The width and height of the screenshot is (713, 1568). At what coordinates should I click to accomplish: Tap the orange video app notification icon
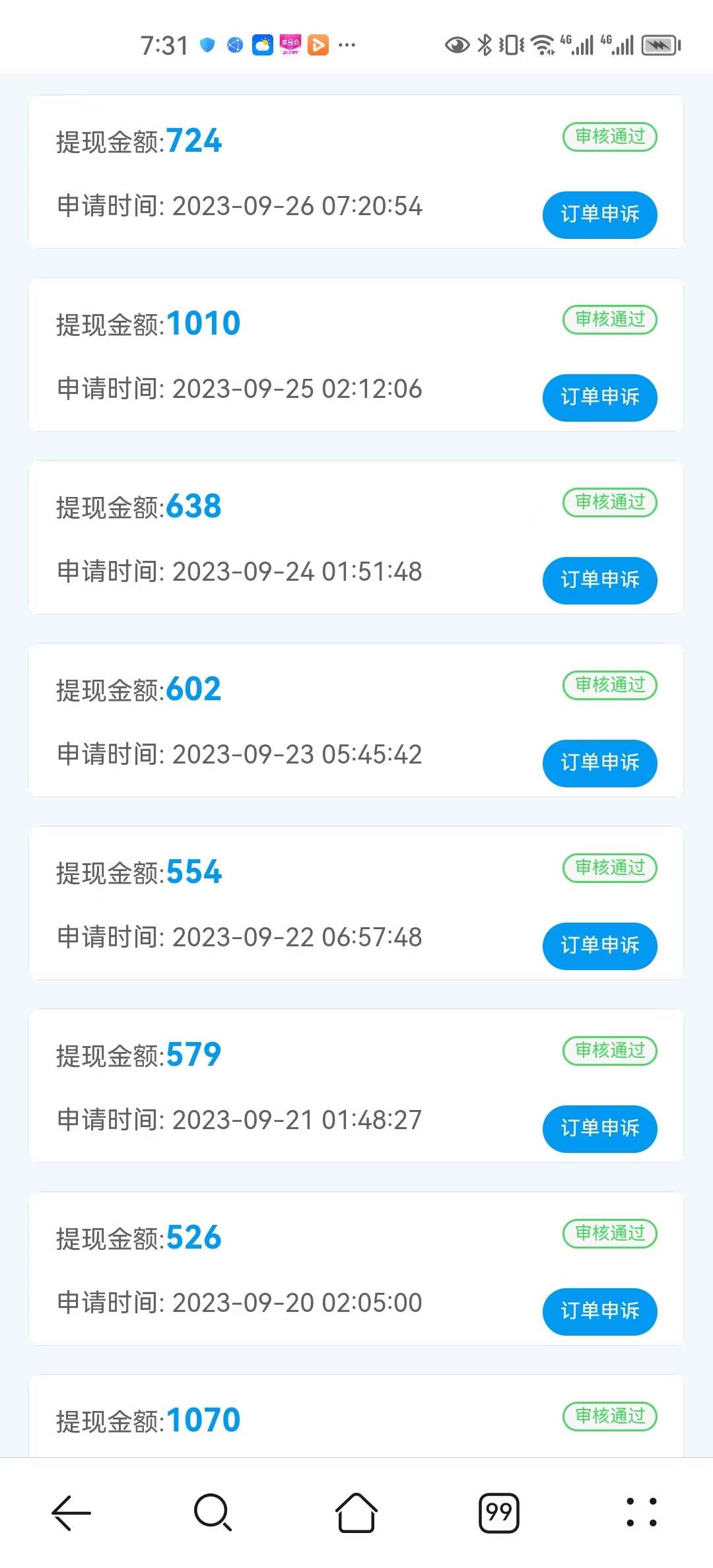click(318, 45)
